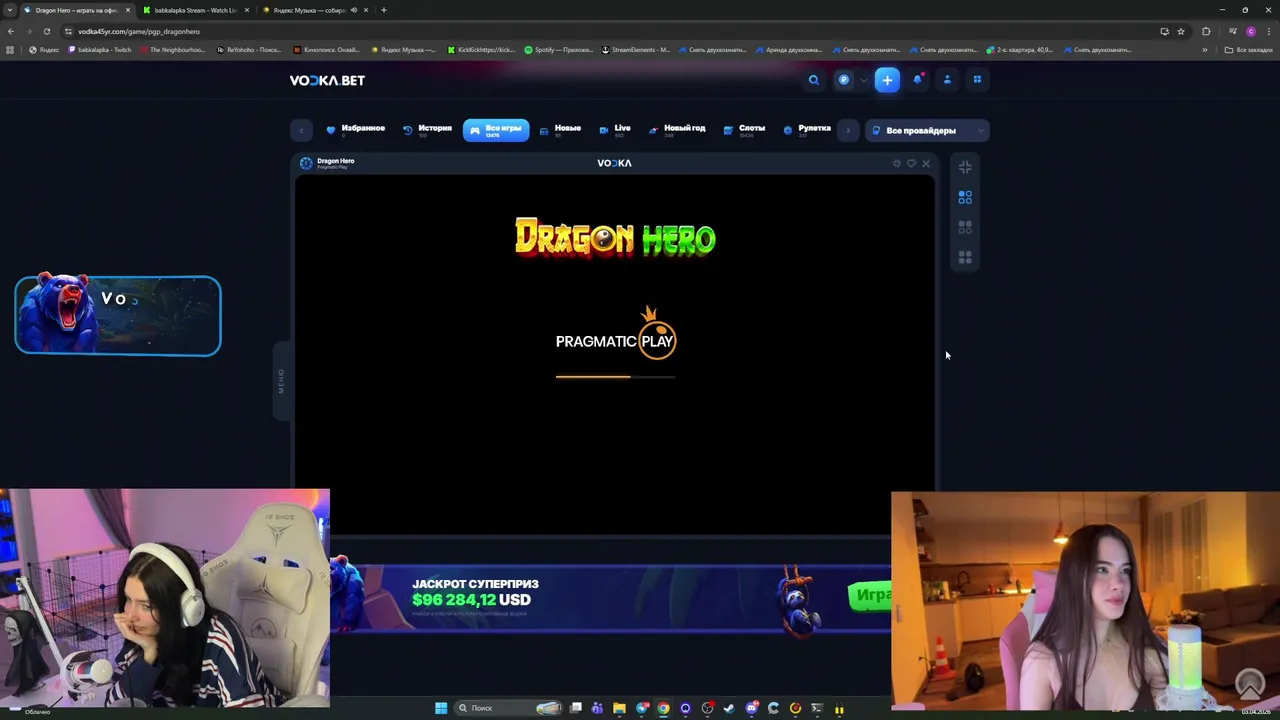Screen dimensions: 1280x720
Task: Open the site search magnifier icon
Action: [x=814, y=80]
